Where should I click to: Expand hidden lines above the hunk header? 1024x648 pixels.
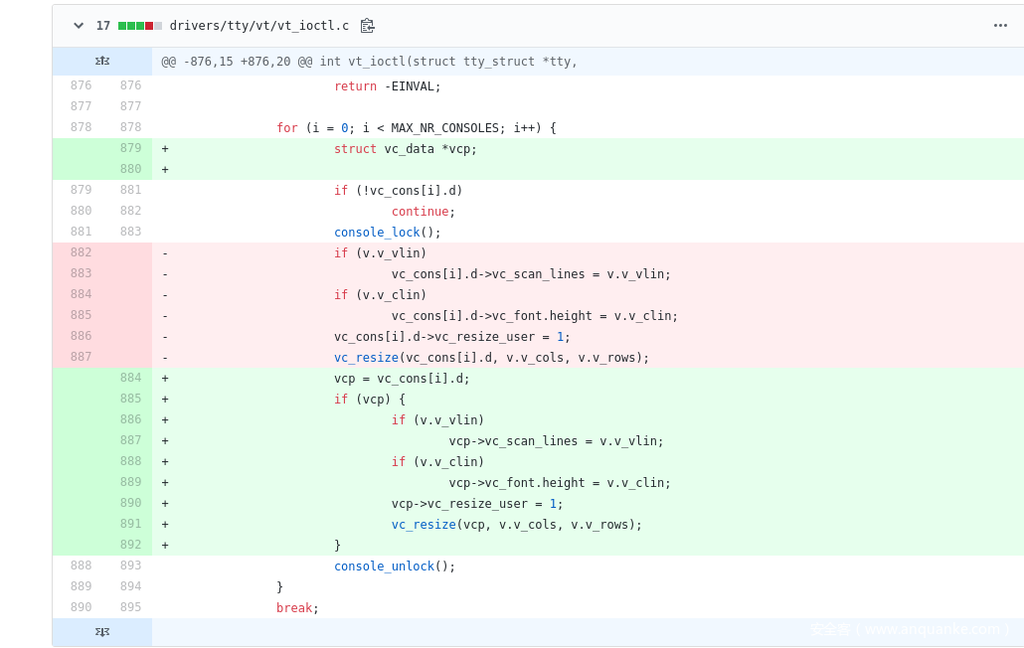pyautogui.click(x=102, y=62)
